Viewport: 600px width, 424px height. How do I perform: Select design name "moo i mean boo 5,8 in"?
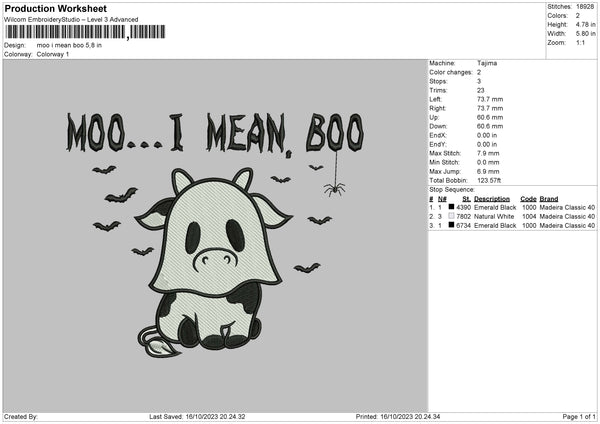(69, 45)
